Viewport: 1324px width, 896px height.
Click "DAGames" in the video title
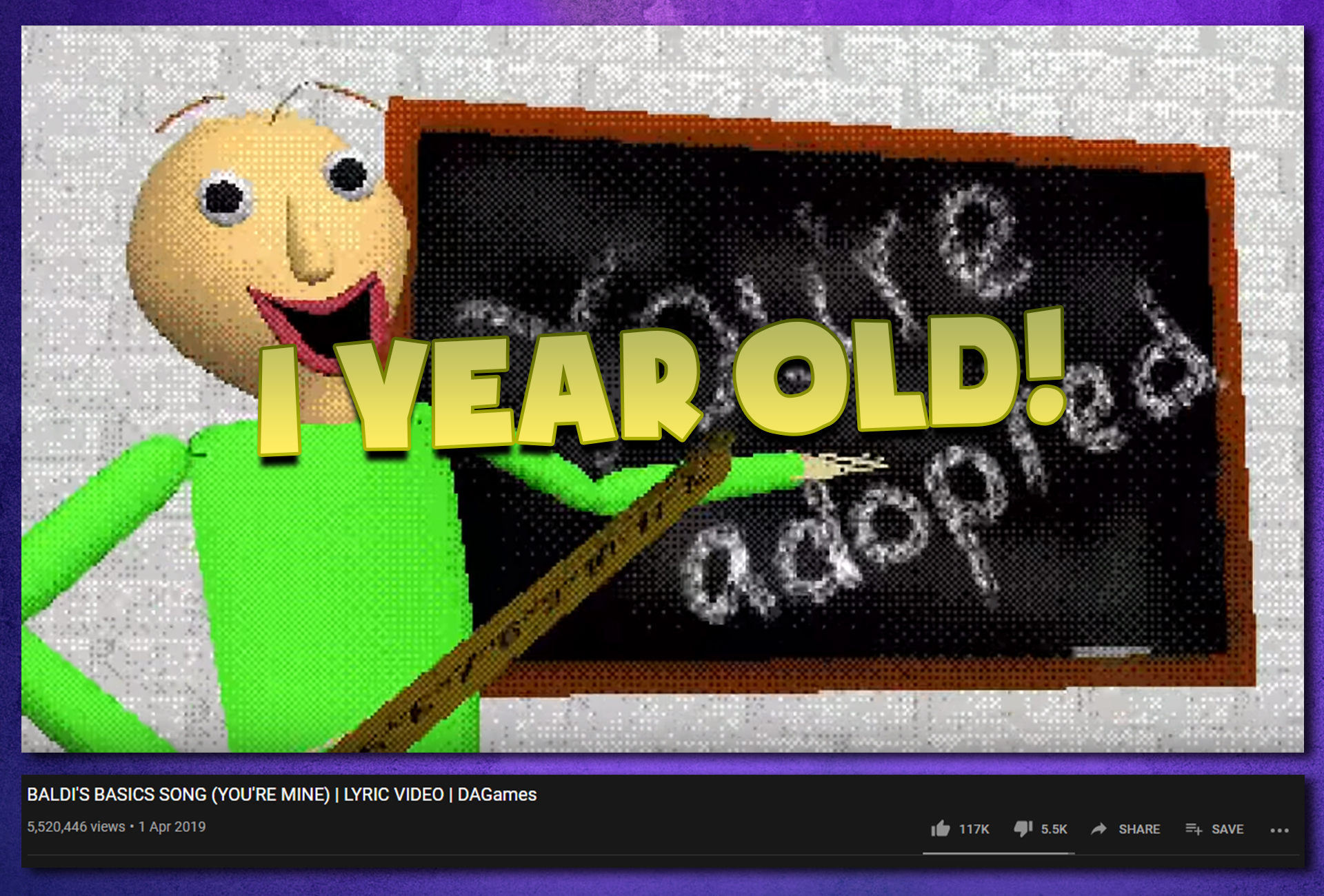[x=496, y=795]
